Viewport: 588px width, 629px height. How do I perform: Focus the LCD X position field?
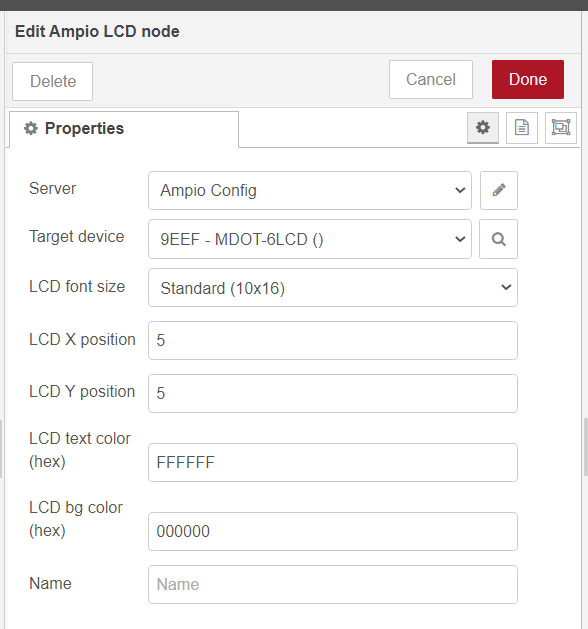coord(333,340)
